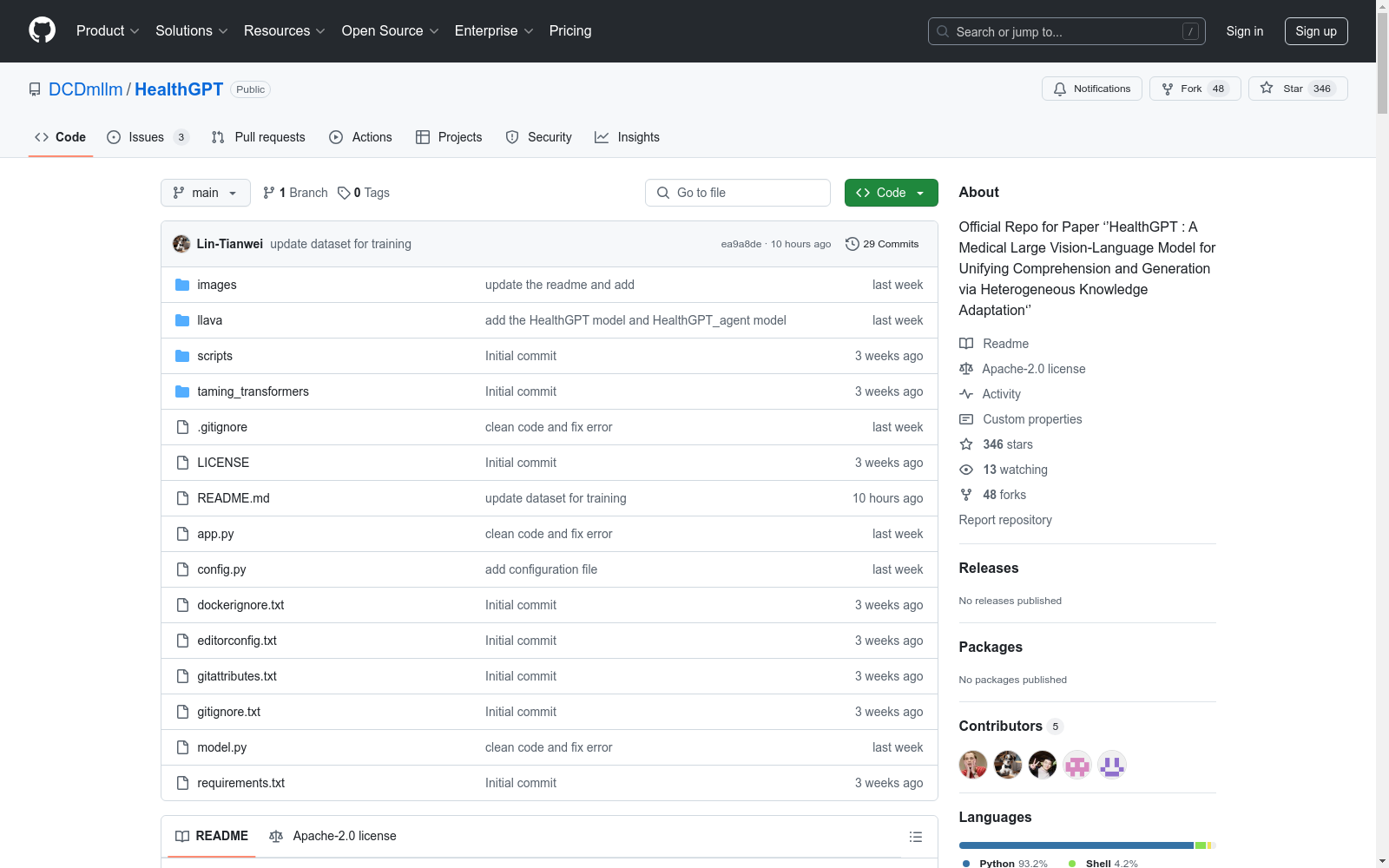The image size is (1389, 868).
Task: Click the Go to file input
Action: point(738,193)
